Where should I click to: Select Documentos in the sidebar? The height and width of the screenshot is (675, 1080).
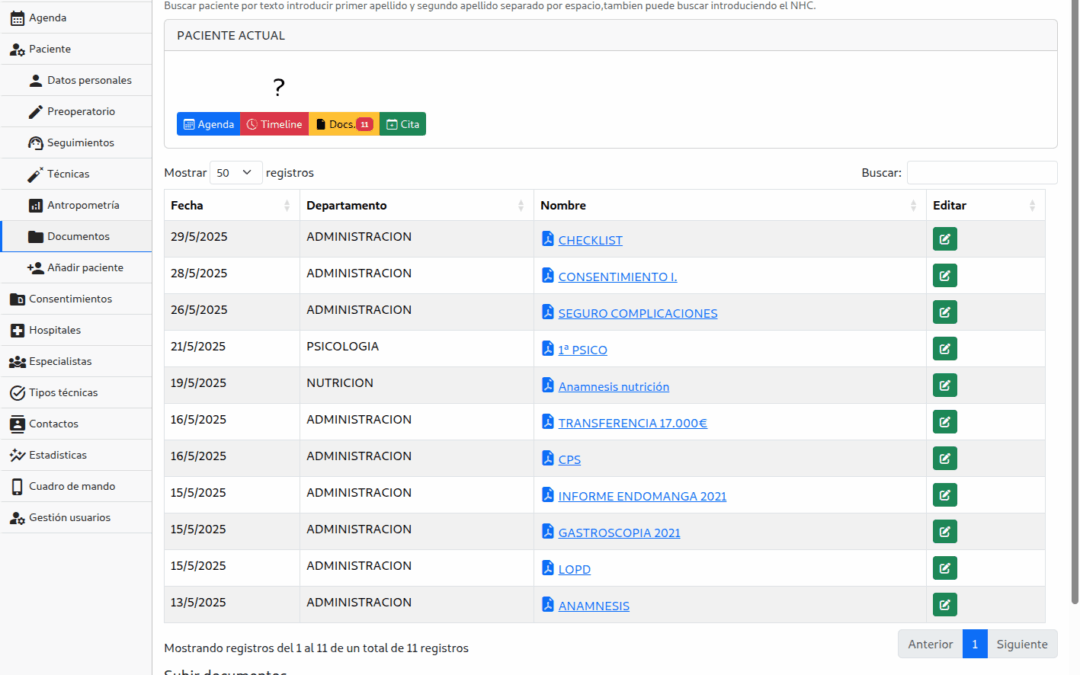pos(76,236)
